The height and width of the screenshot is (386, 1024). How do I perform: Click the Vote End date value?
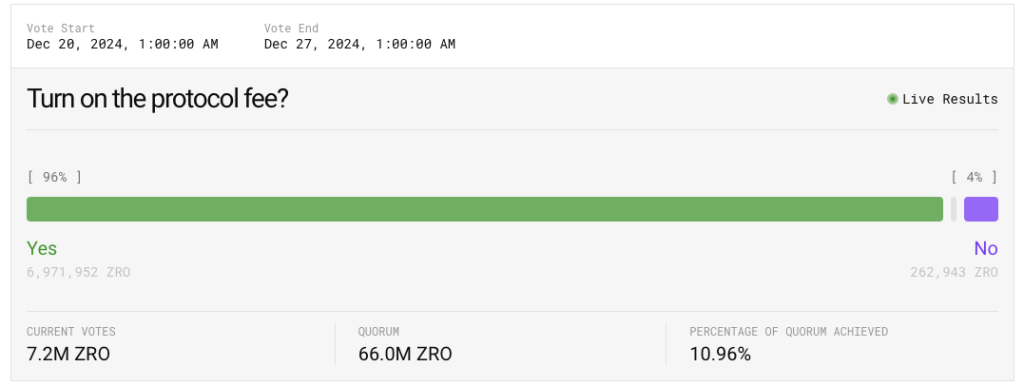[360, 44]
